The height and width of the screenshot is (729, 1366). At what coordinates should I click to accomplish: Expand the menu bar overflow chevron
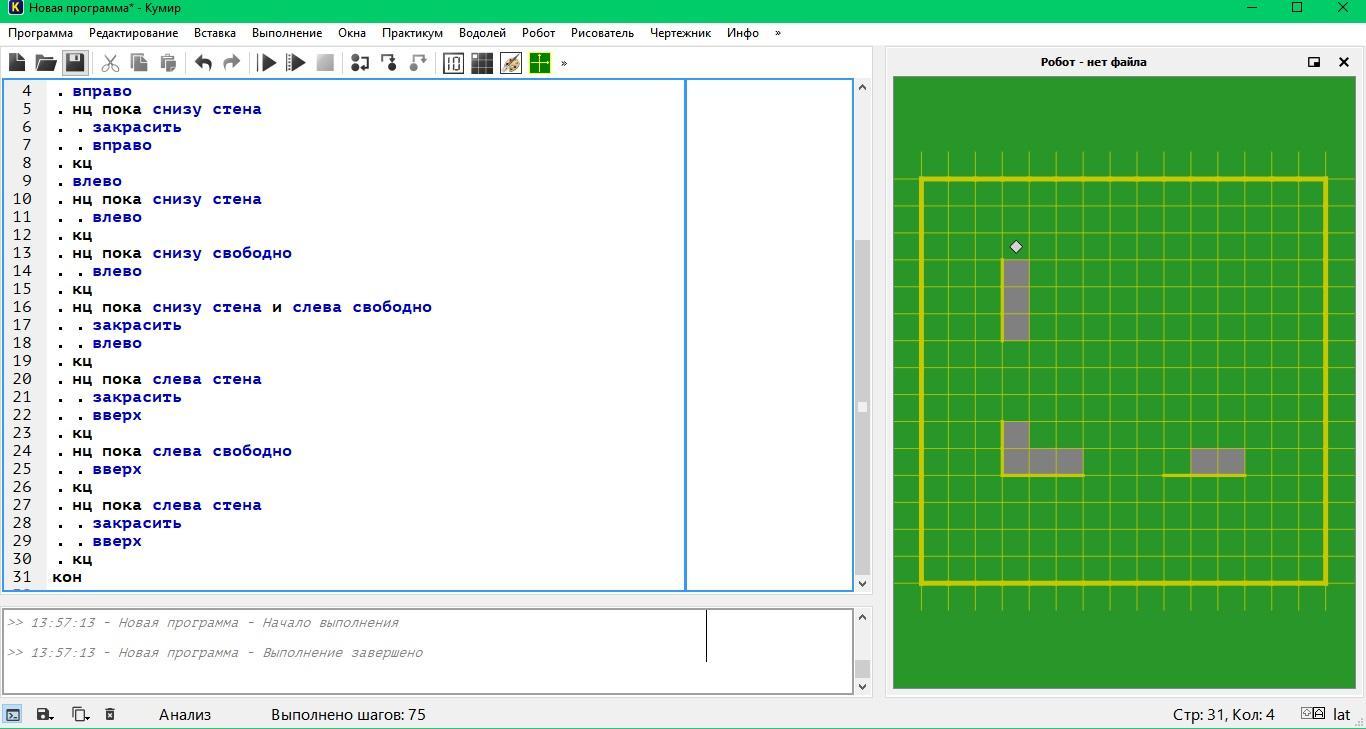click(x=778, y=33)
